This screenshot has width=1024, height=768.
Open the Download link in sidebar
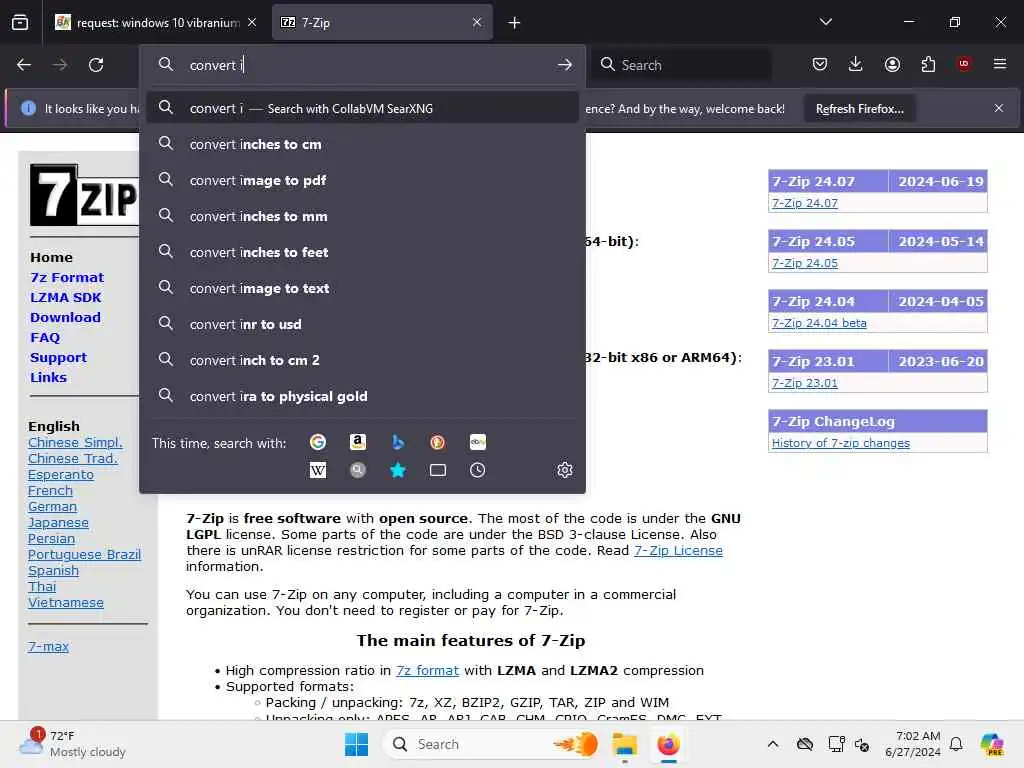[x=65, y=317]
